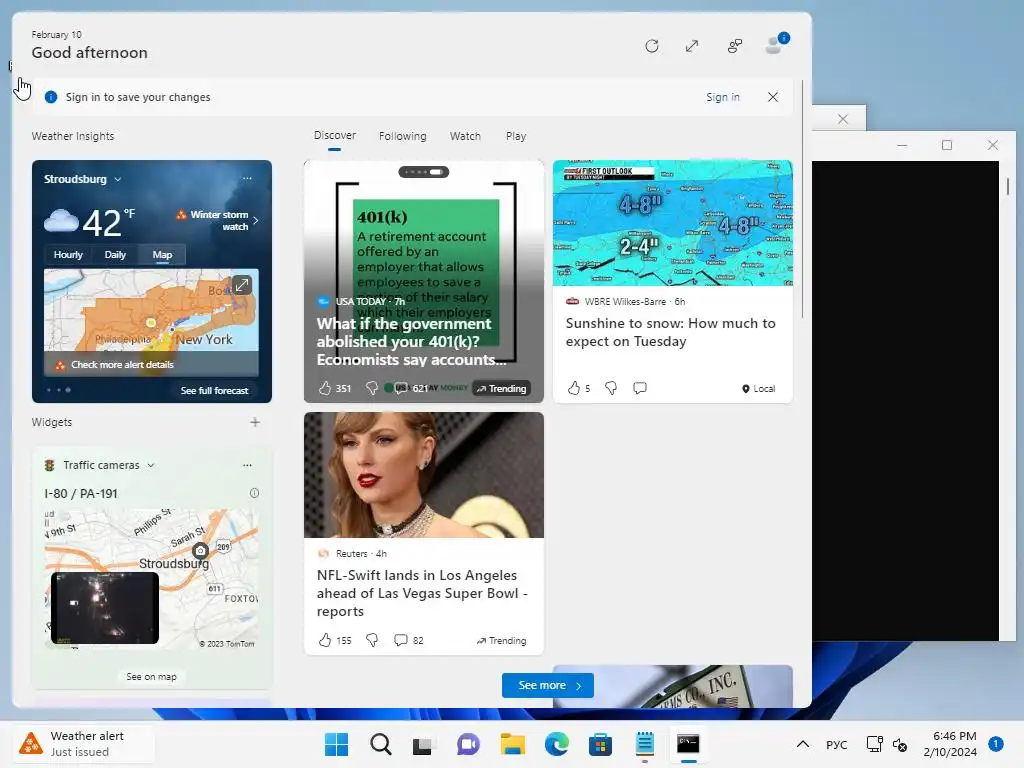Screen dimensions: 1024x768
Task: Click the See more button
Action: point(547,685)
